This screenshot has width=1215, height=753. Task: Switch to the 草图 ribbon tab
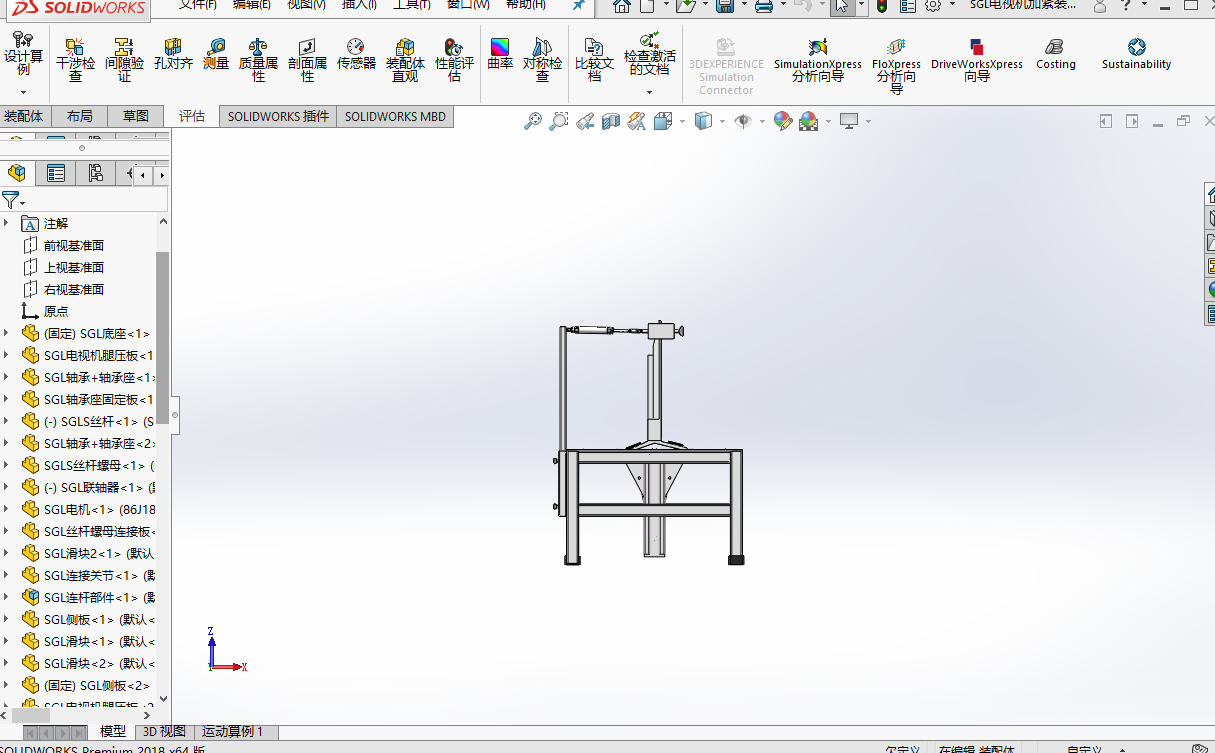click(x=135, y=116)
